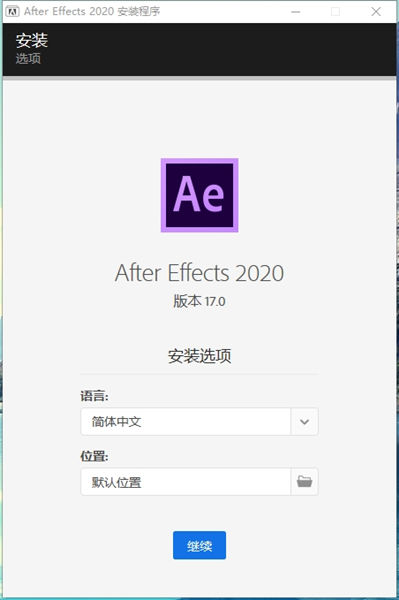Click the Adobe icon in title bar
This screenshot has height=600, width=399.
click(12, 11)
